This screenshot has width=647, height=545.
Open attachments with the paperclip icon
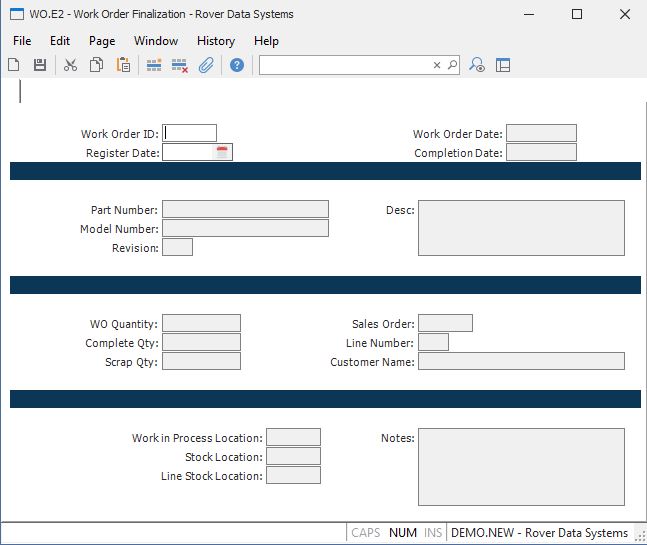coord(206,65)
